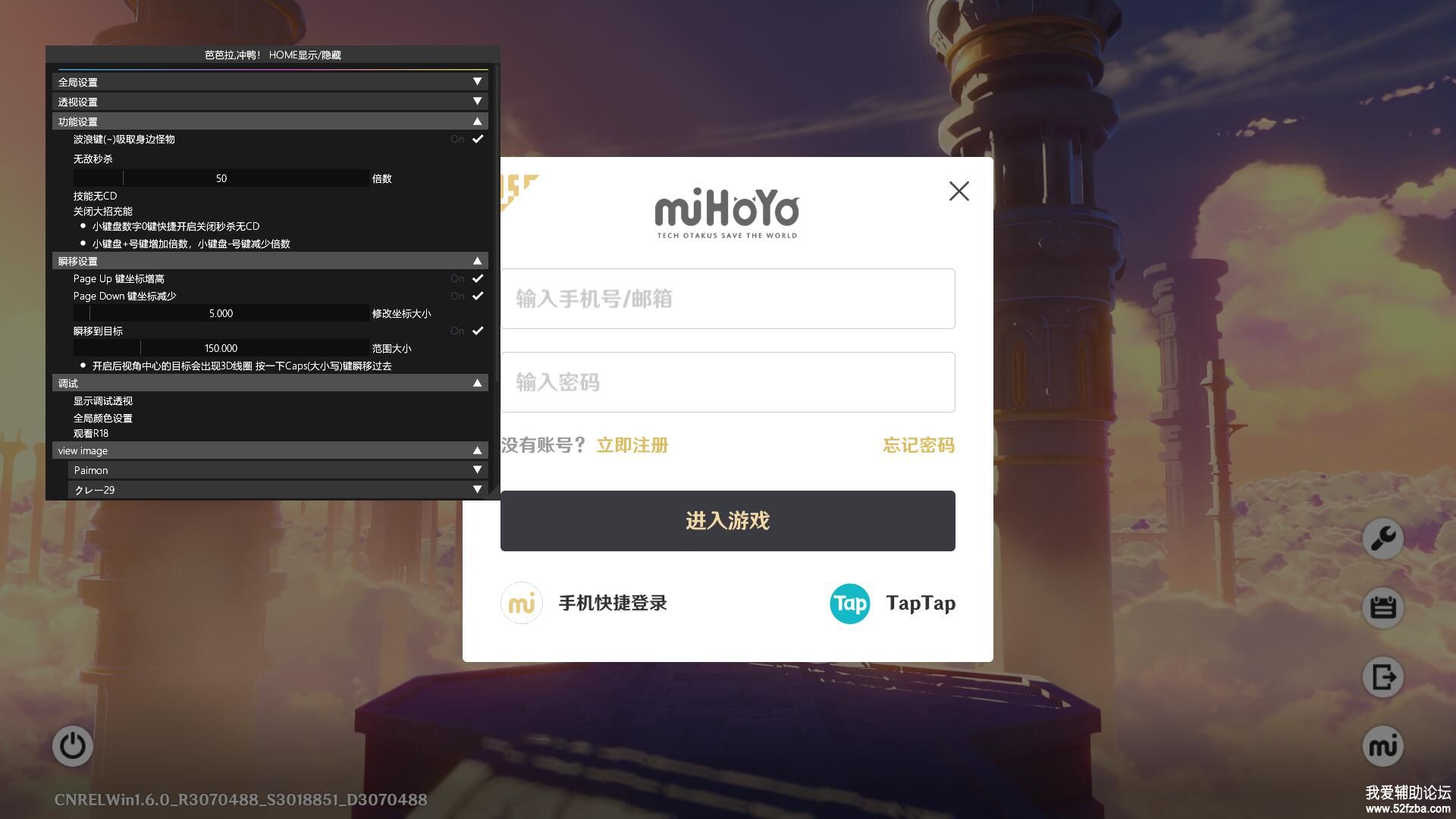
Task: Toggle 瞬移到目标 checkbox
Action: (x=478, y=331)
